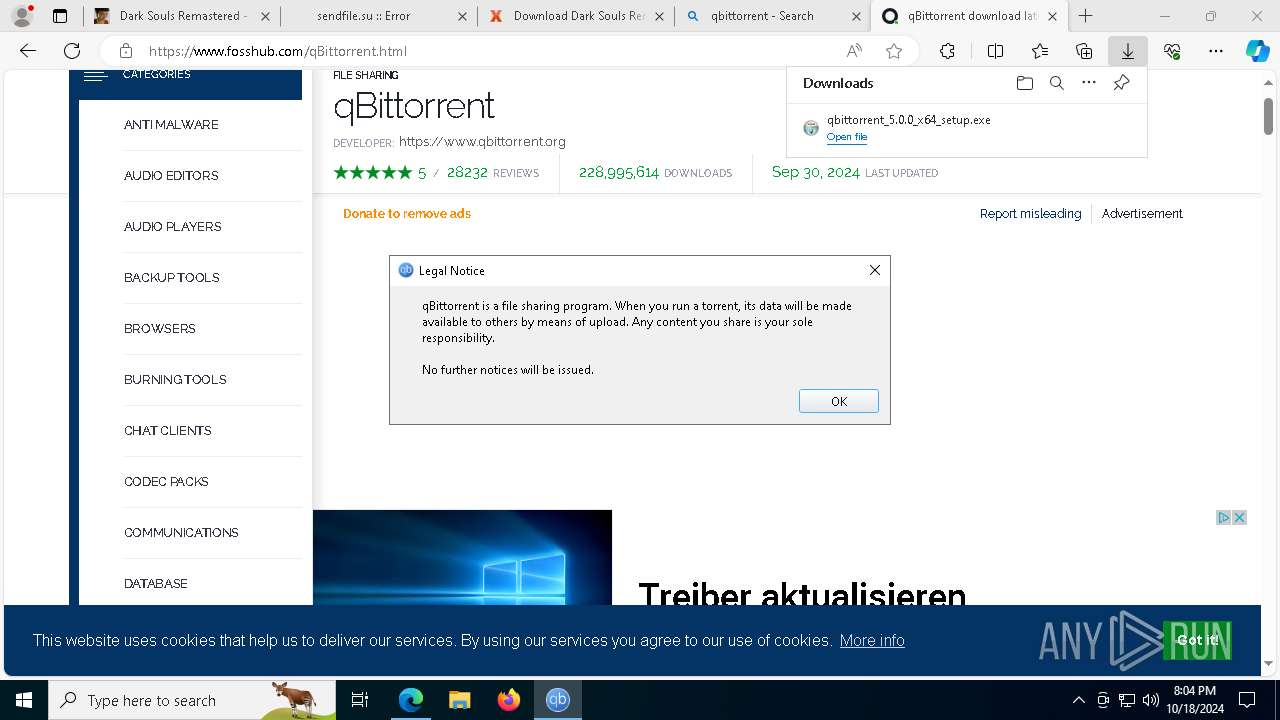Open Split screen view
This screenshot has height=720, width=1280.
[x=995, y=51]
